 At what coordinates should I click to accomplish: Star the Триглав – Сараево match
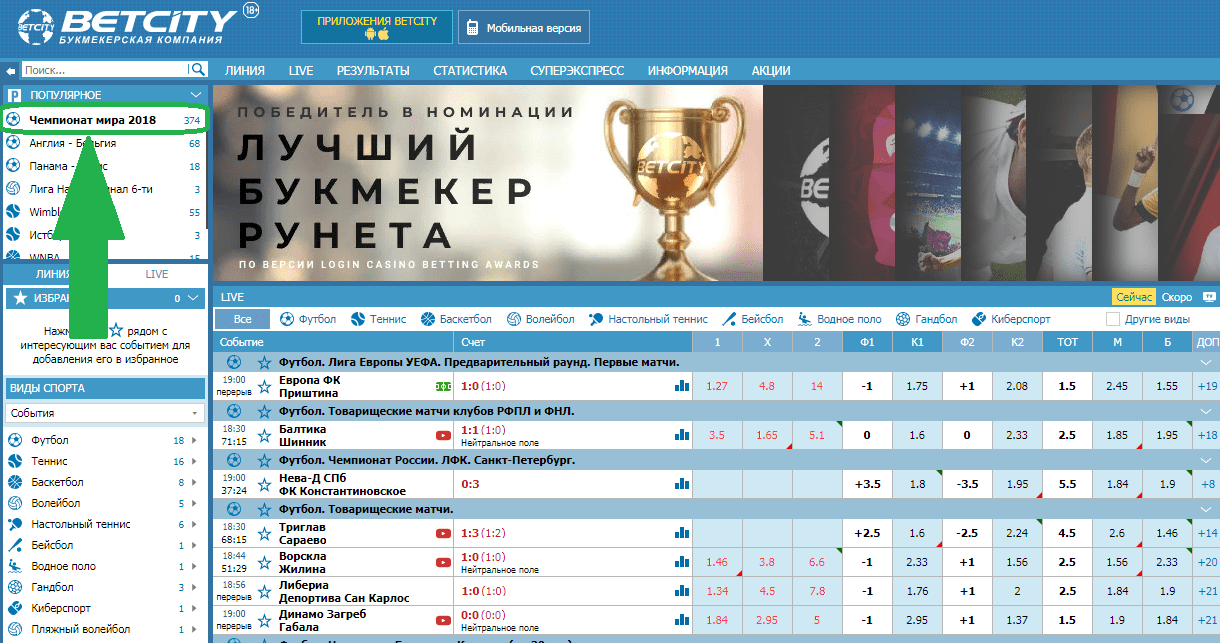[x=265, y=533]
